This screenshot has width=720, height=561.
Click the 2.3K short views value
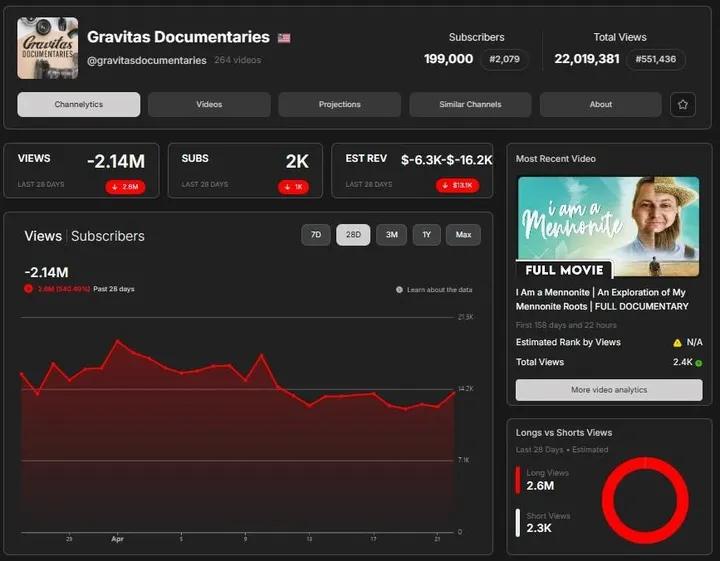[x=539, y=528]
